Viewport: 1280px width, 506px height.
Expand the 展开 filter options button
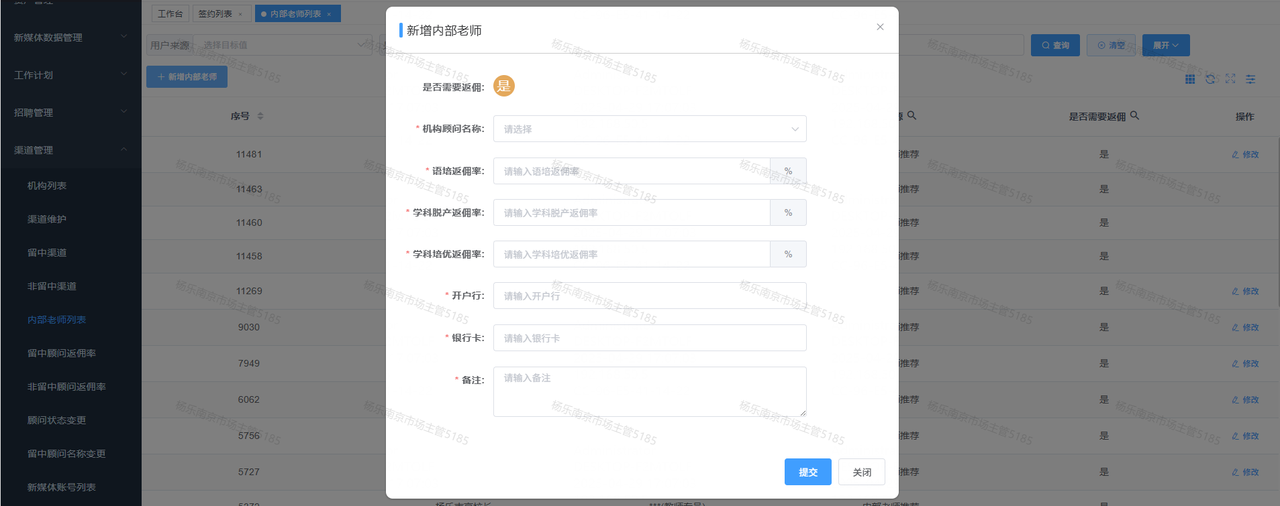click(1165, 45)
